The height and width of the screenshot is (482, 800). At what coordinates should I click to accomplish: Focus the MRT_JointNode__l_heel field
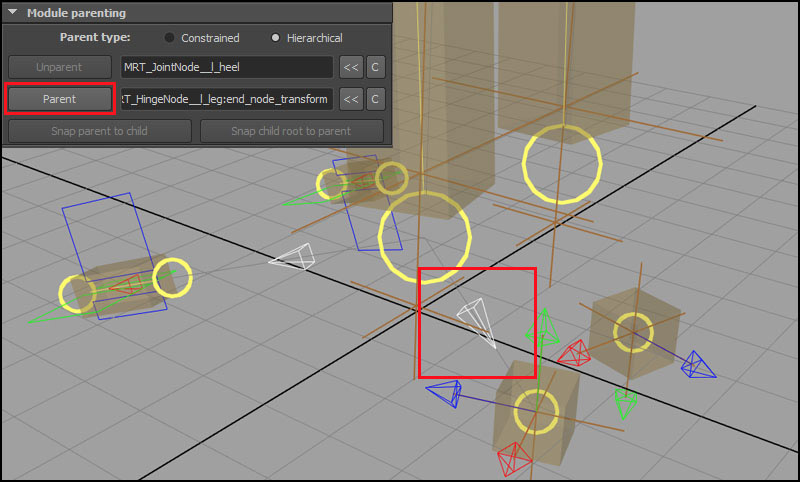click(x=227, y=67)
